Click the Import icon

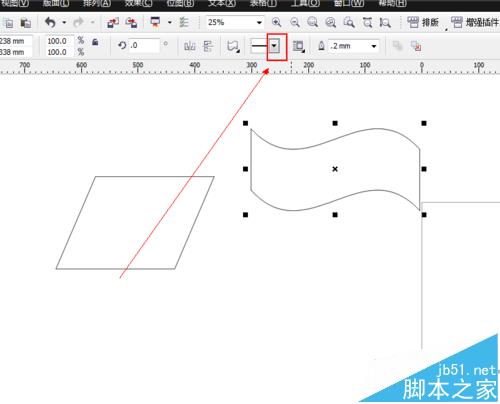[113, 23]
